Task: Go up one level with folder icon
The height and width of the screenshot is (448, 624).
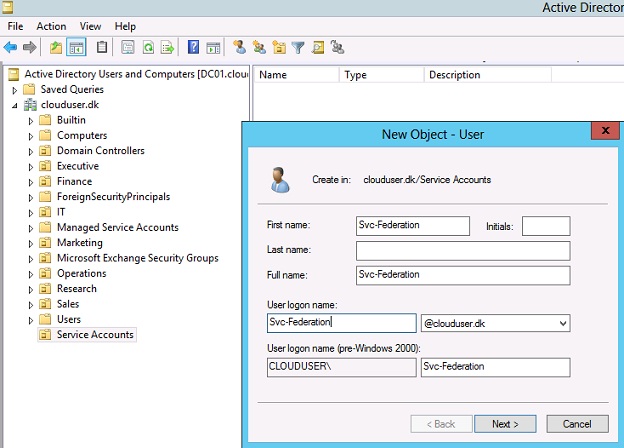Action: [x=56, y=48]
